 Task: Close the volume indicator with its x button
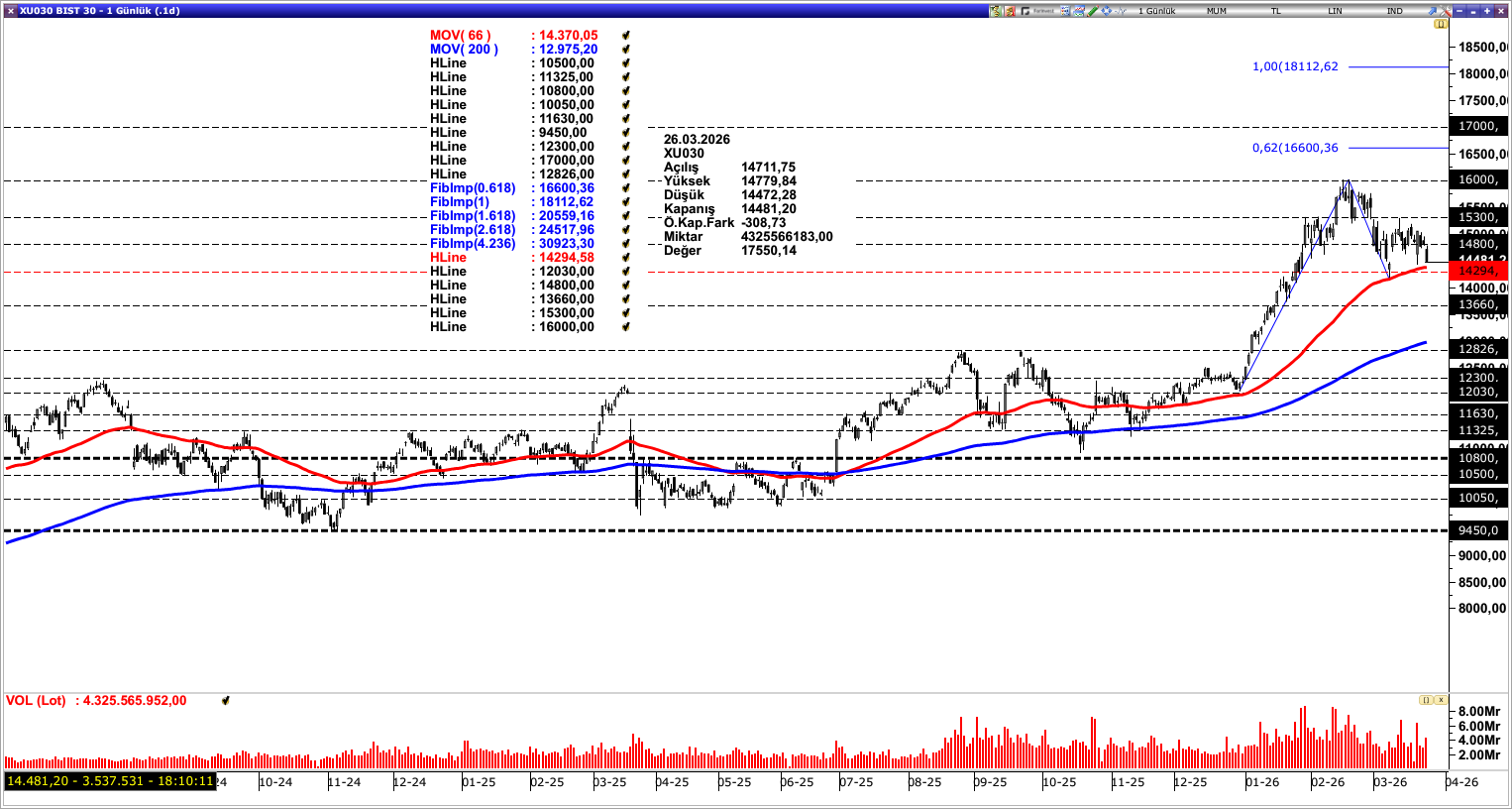[x=1440, y=699]
